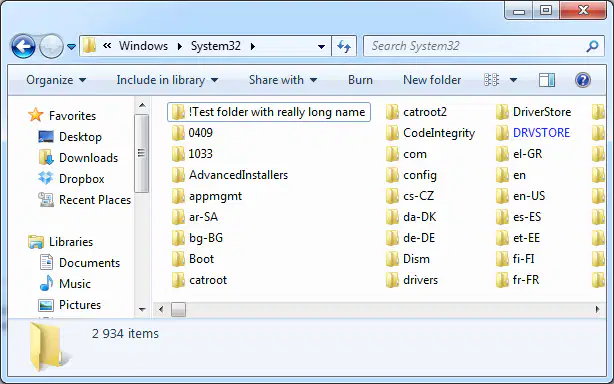The image size is (614, 384).
Task: Select AdvancedInstallers folder icon
Action: [178, 175]
